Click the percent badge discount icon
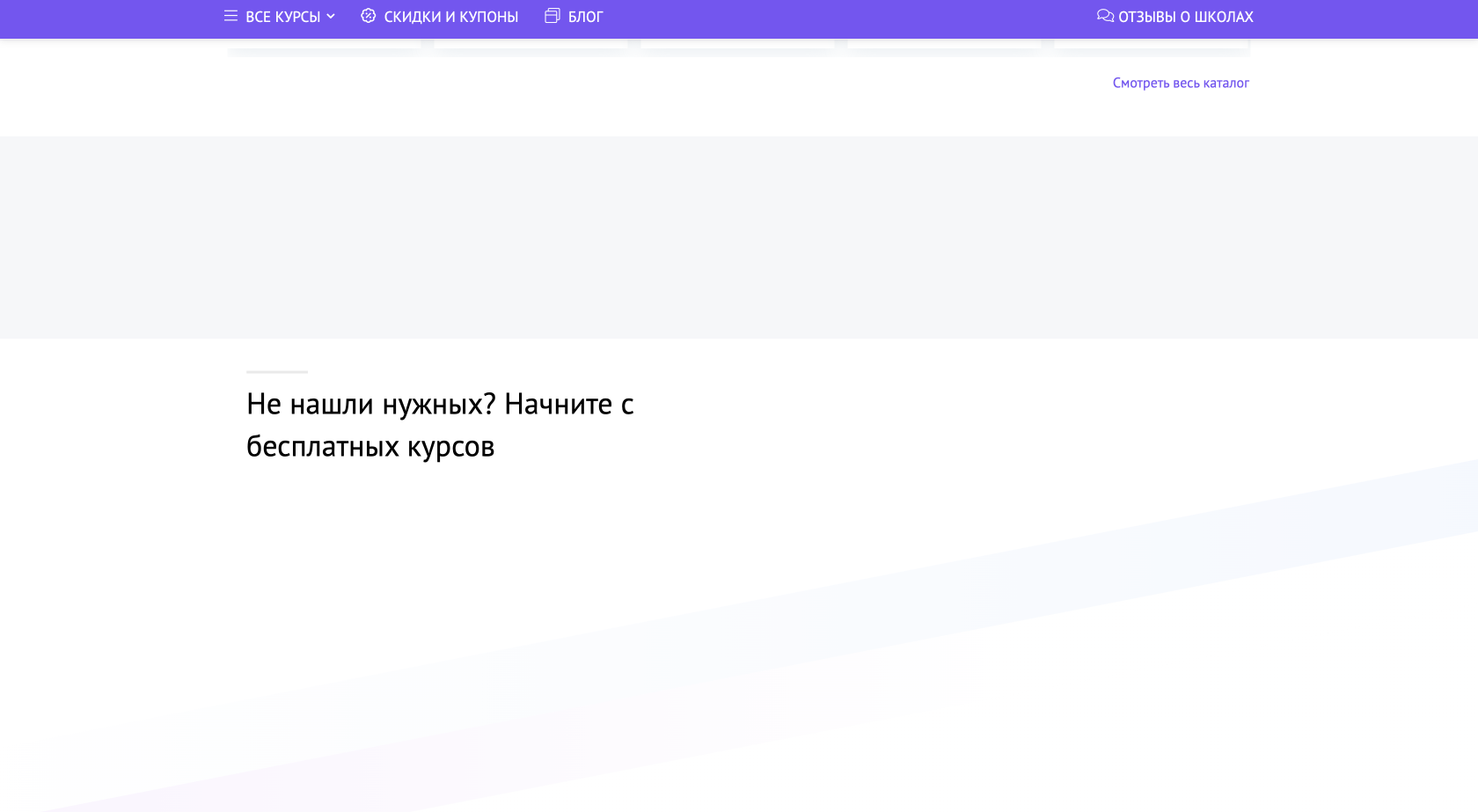1478x812 pixels. 369,16
